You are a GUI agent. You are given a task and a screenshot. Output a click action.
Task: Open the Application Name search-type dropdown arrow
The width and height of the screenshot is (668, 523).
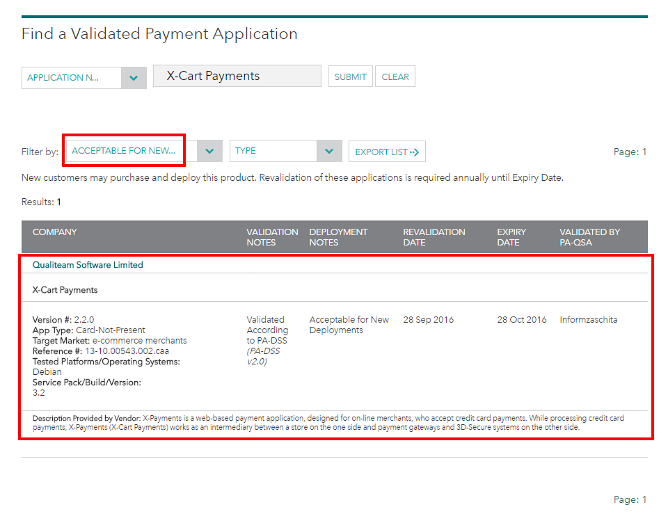(134, 78)
